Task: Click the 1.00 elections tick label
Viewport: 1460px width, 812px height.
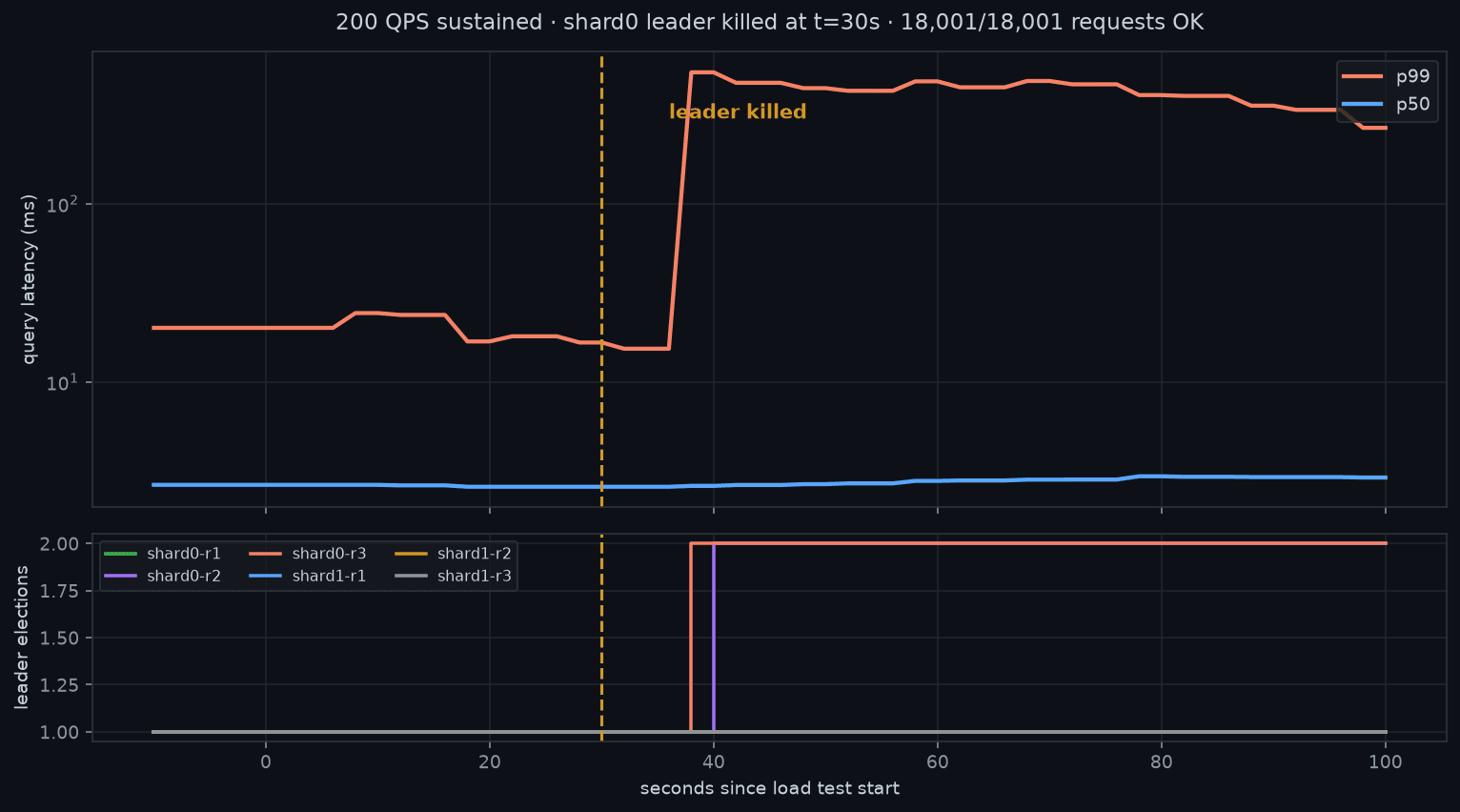Action: point(61,732)
